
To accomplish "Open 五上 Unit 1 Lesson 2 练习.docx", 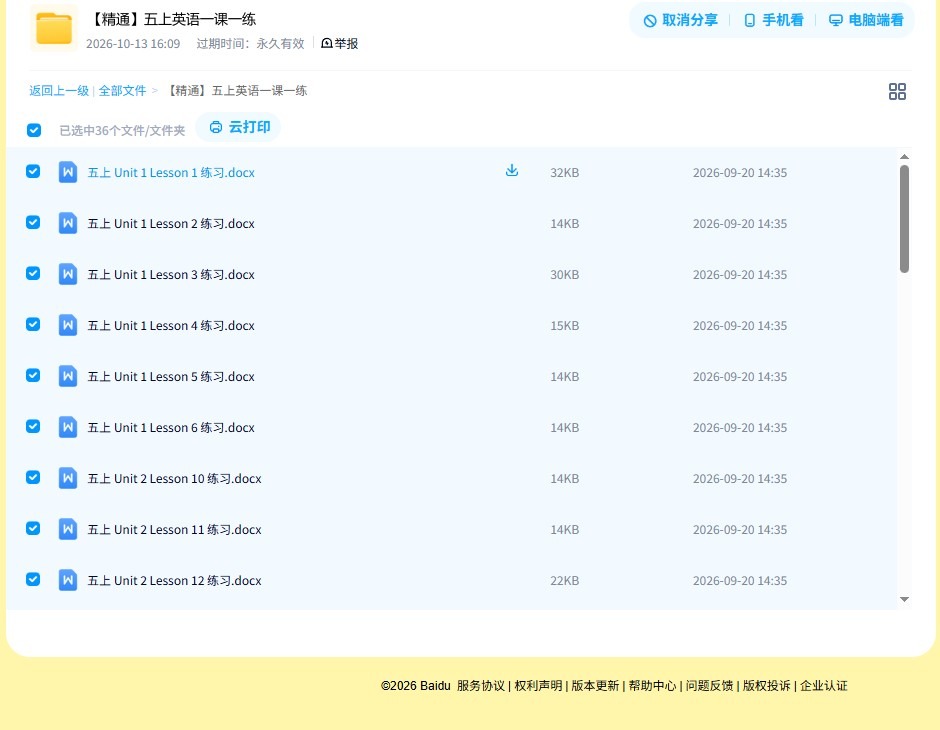I will point(171,224).
